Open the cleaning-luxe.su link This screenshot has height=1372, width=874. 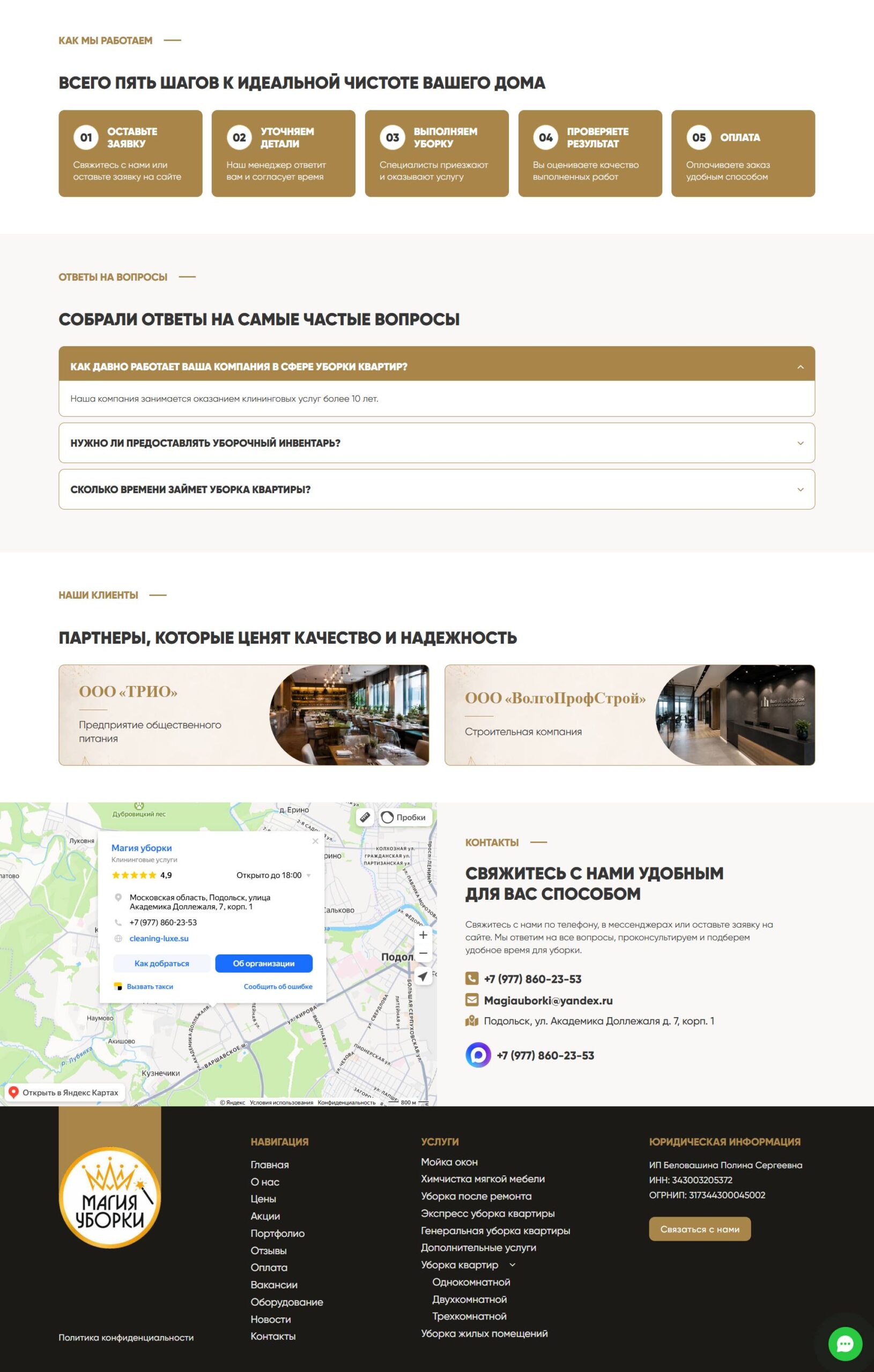pyautogui.click(x=159, y=938)
